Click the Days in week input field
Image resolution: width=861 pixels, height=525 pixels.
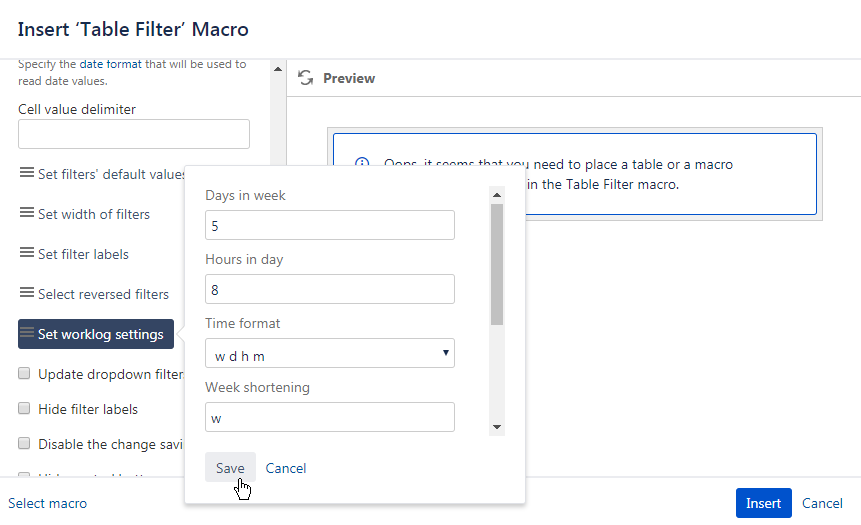point(329,226)
